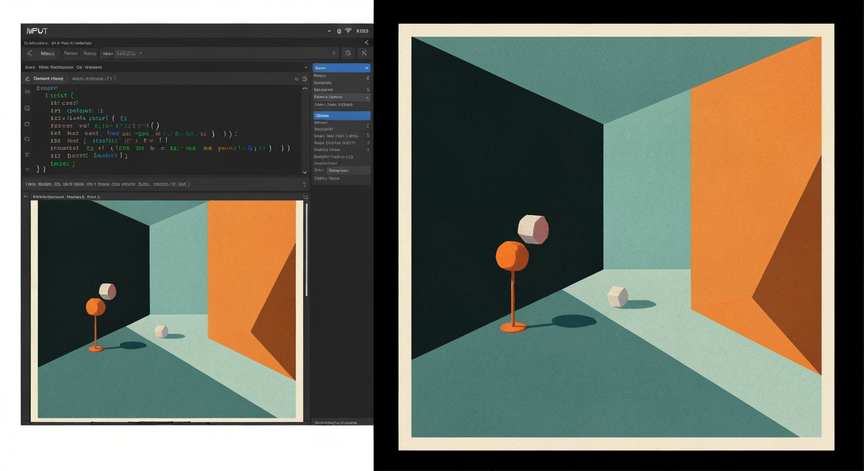Select the third tab in the toolbar
Viewport: 864px width, 471px height.
(90, 53)
